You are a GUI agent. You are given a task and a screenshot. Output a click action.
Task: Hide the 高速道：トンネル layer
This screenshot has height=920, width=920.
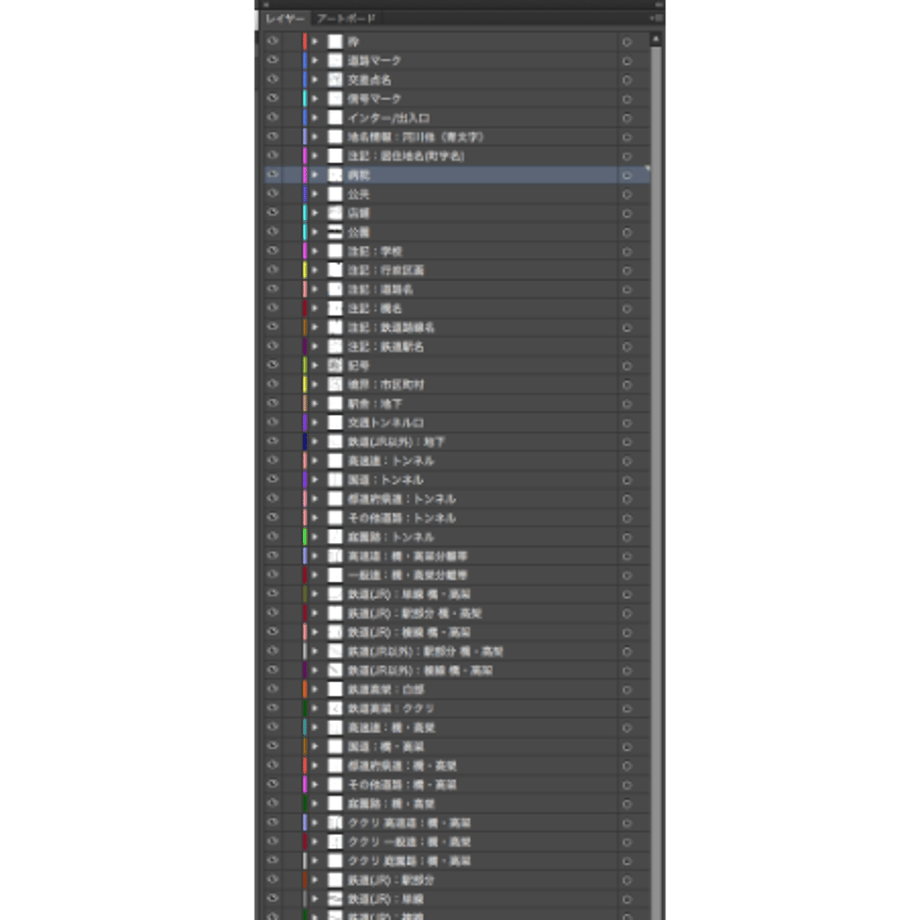point(272,460)
